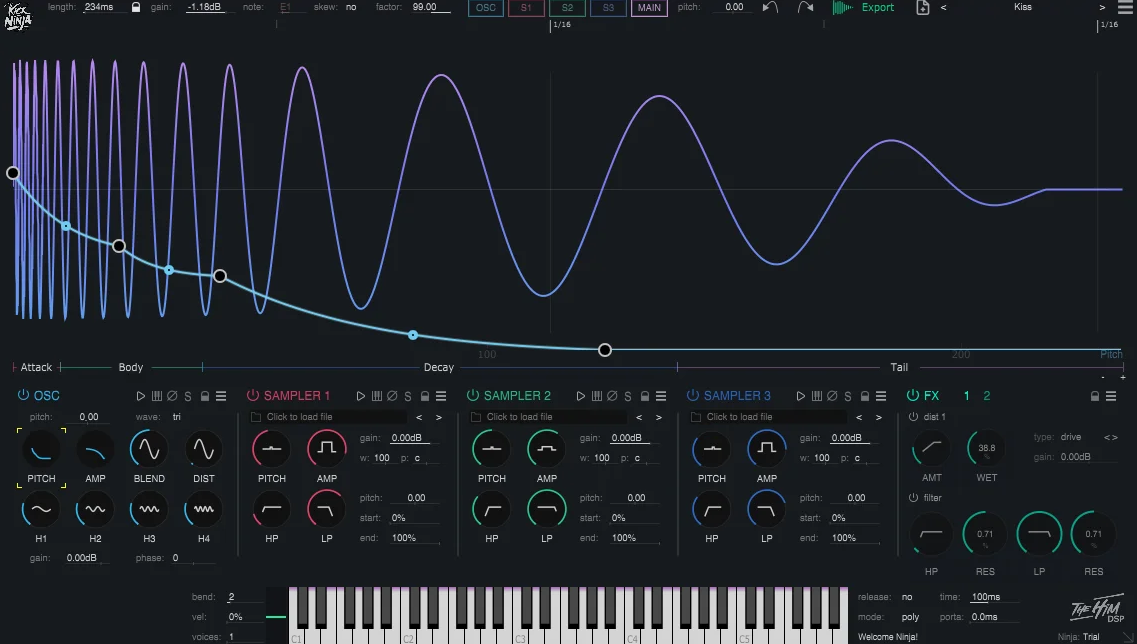Toggle OSC power button

[23, 395]
